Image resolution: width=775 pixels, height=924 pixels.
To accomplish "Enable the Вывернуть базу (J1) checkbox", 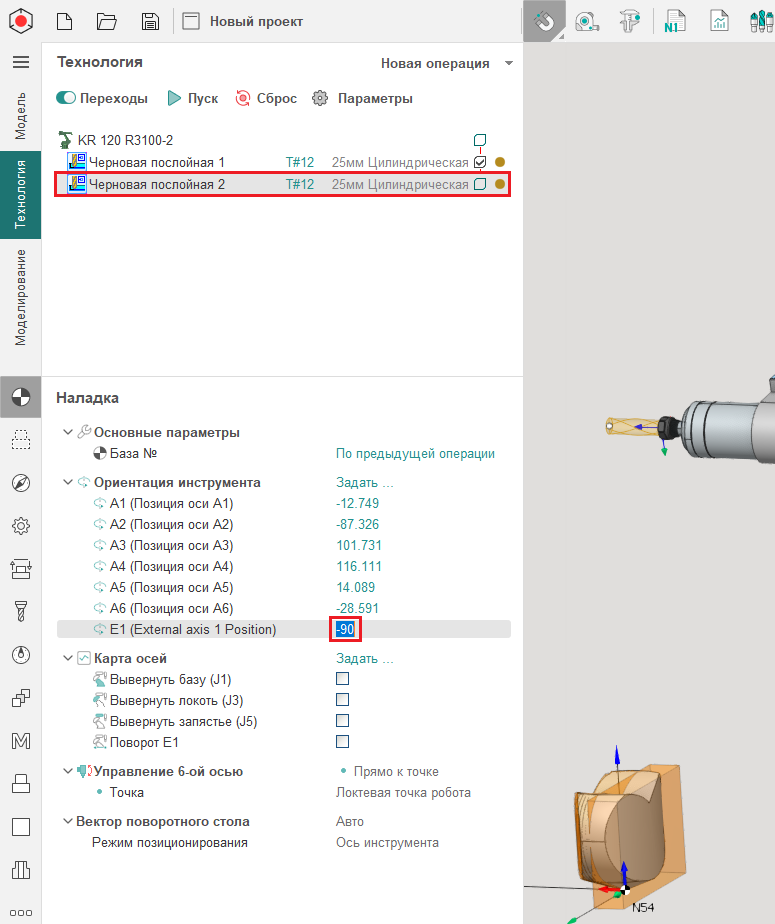I will coord(342,679).
